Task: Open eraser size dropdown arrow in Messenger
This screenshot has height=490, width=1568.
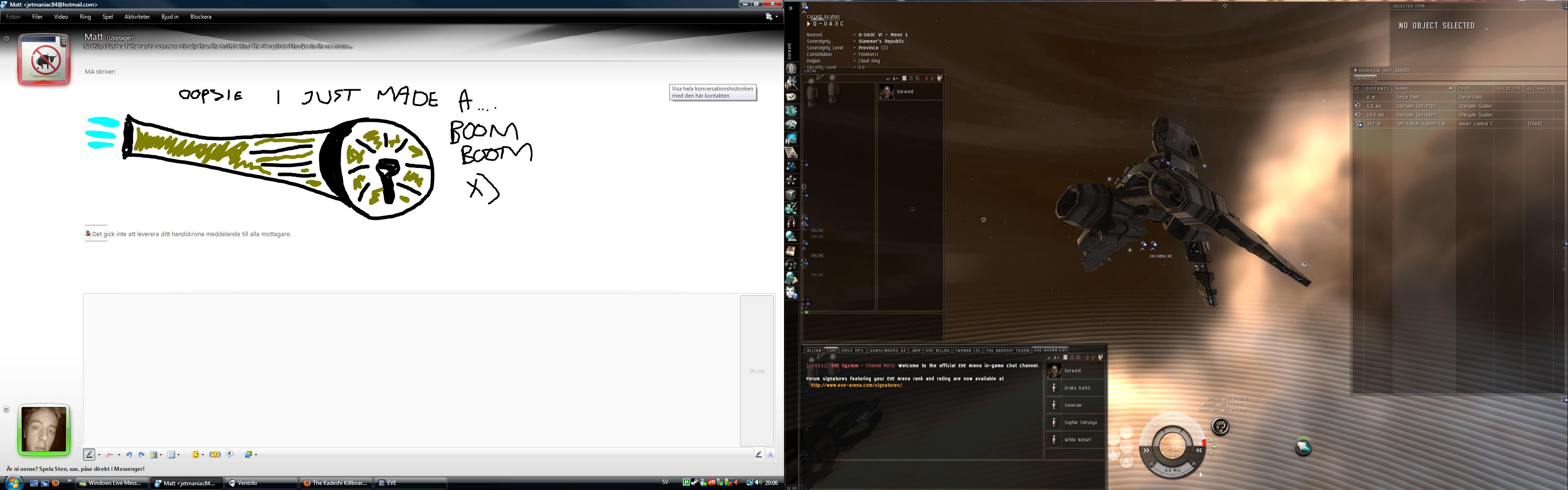Action: coord(119,455)
